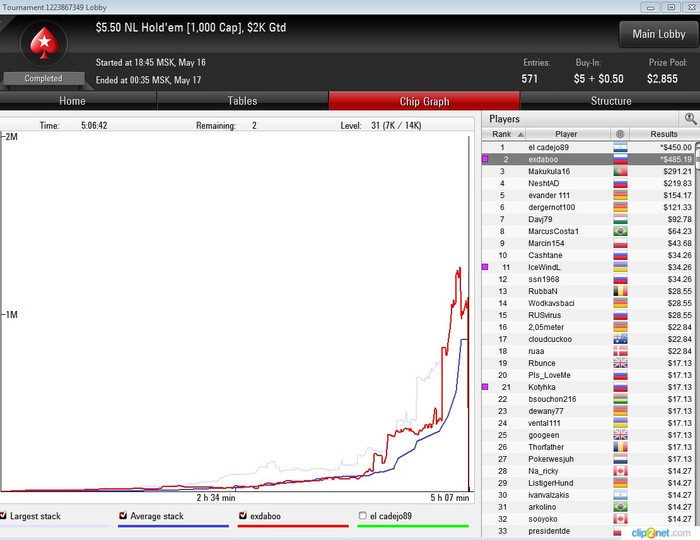Click the Canada flag beside sooyoko
The height and width of the screenshot is (540, 700).
(x=621, y=519)
